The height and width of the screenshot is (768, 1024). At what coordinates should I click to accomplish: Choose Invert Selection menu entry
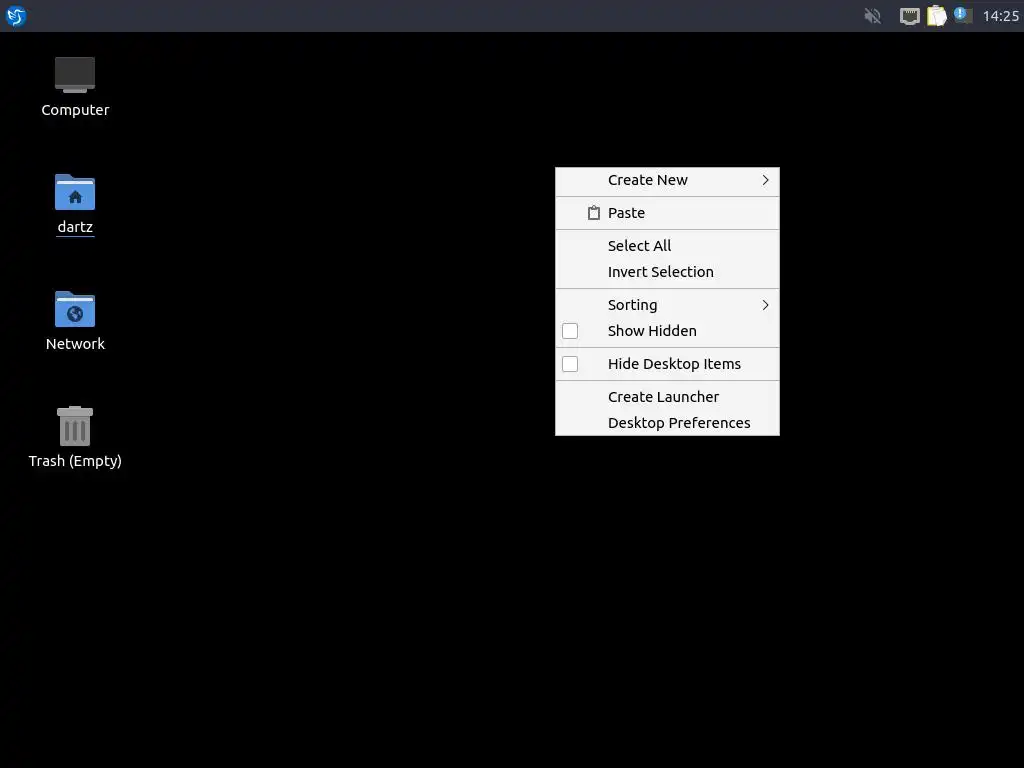click(667, 272)
